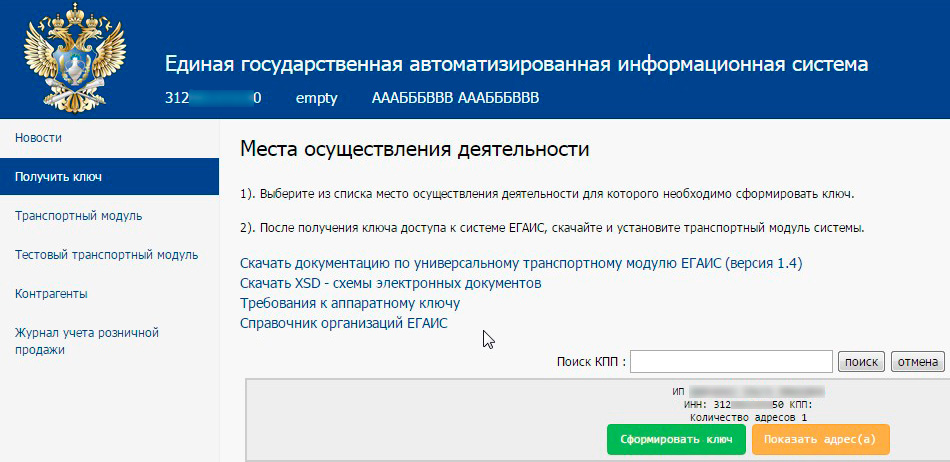Open Журнал учета розничной продажи
Image resolution: width=950 pixels, height=462 pixels.
[x=87, y=342]
